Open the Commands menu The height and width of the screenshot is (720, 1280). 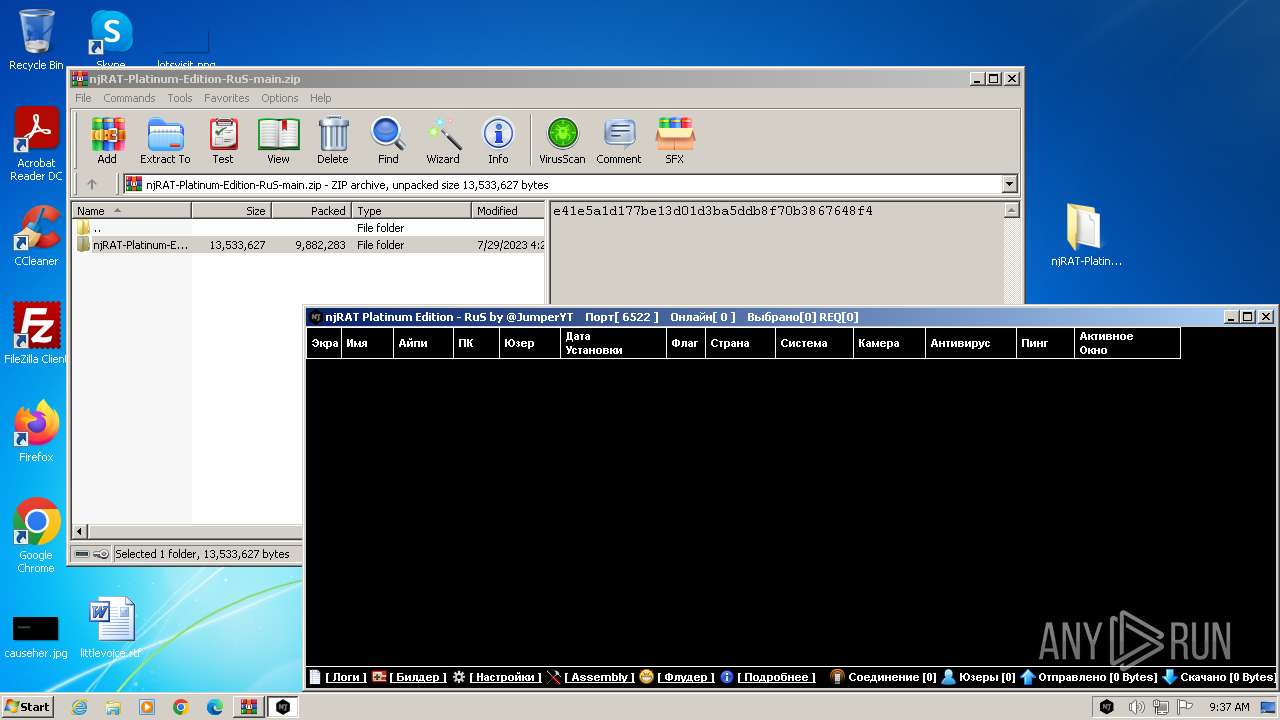(x=129, y=98)
